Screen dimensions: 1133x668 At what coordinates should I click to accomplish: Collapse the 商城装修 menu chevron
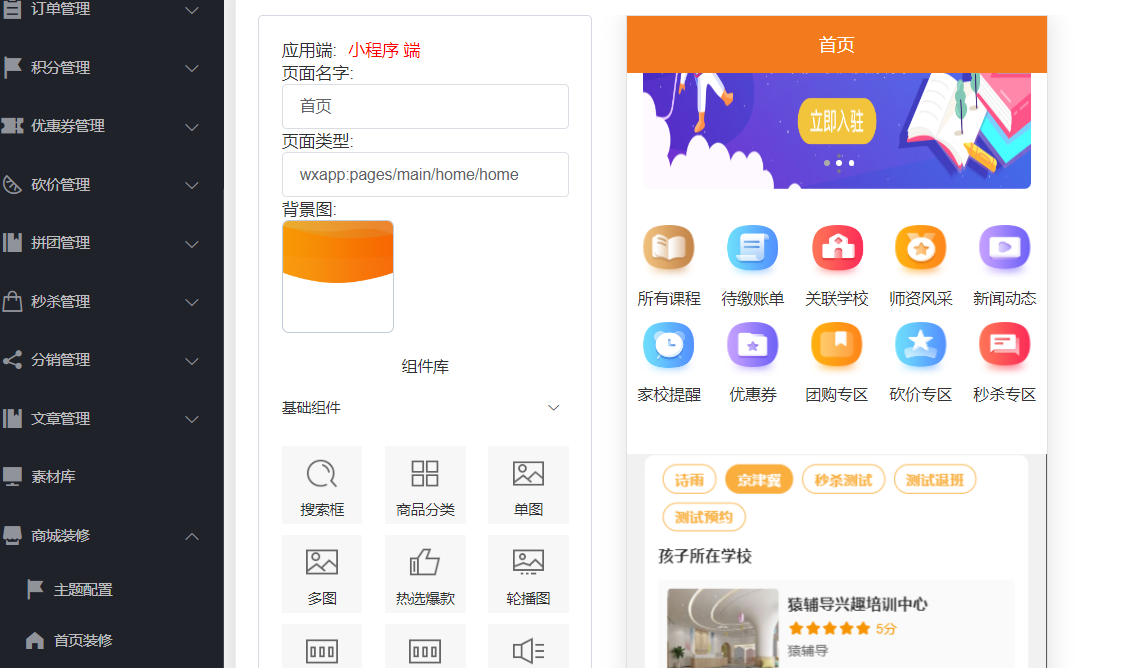[191, 536]
